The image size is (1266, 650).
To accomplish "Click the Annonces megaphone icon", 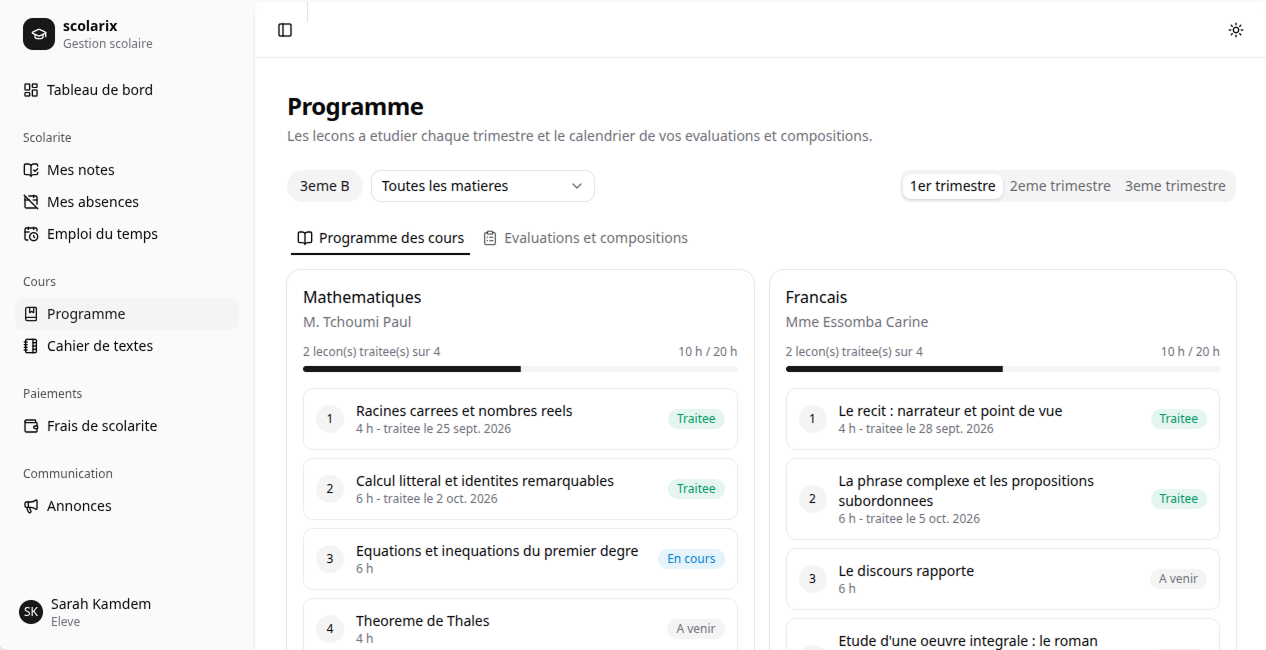I will (x=31, y=506).
